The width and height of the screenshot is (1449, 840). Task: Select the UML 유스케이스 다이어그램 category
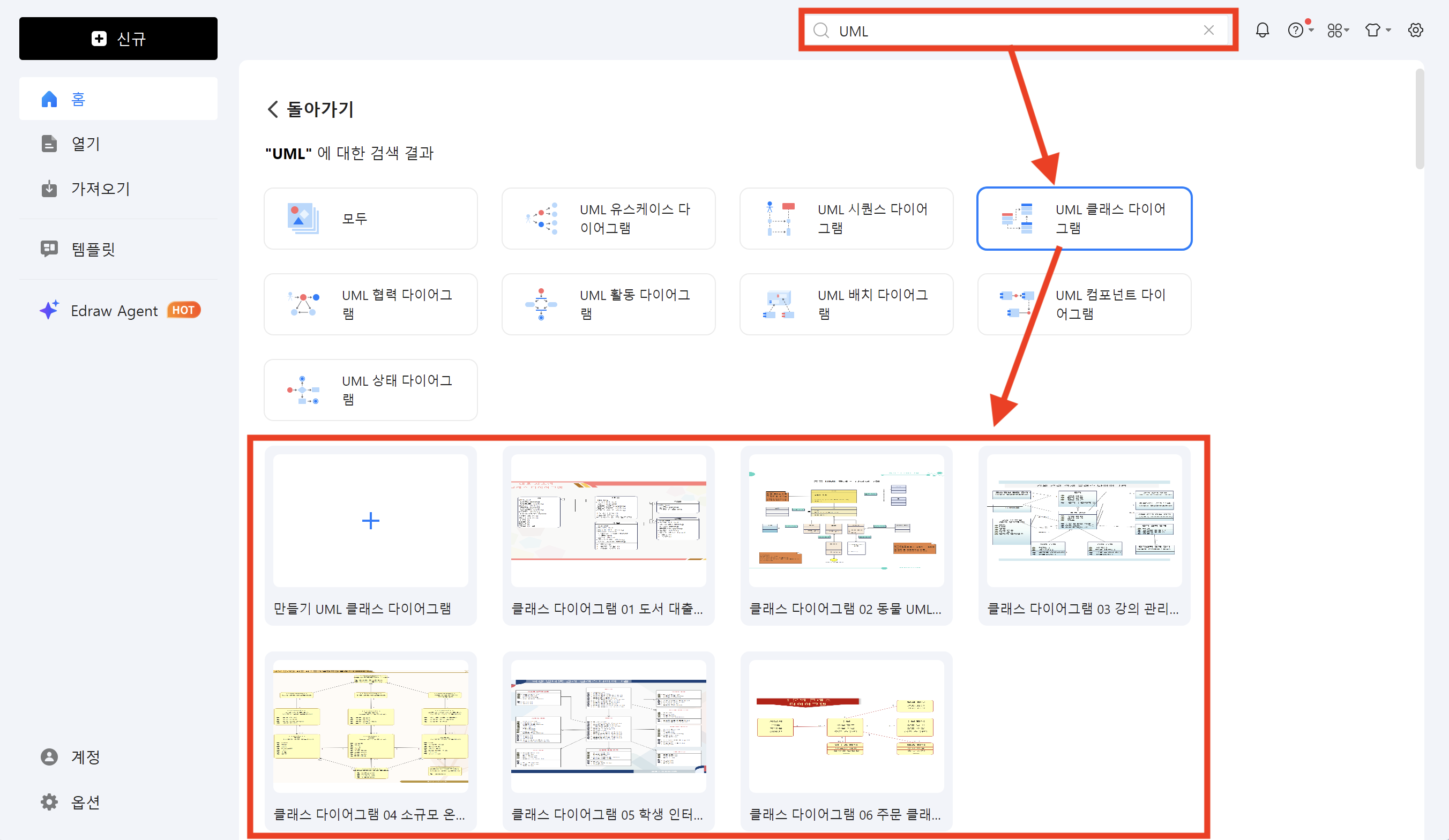coord(608,219)
